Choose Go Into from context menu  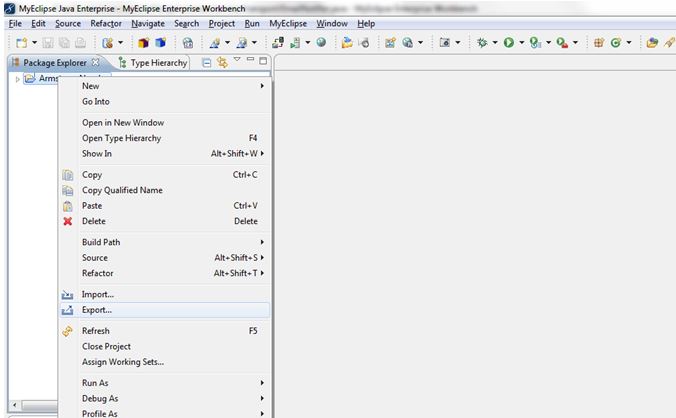pos(164,102)
